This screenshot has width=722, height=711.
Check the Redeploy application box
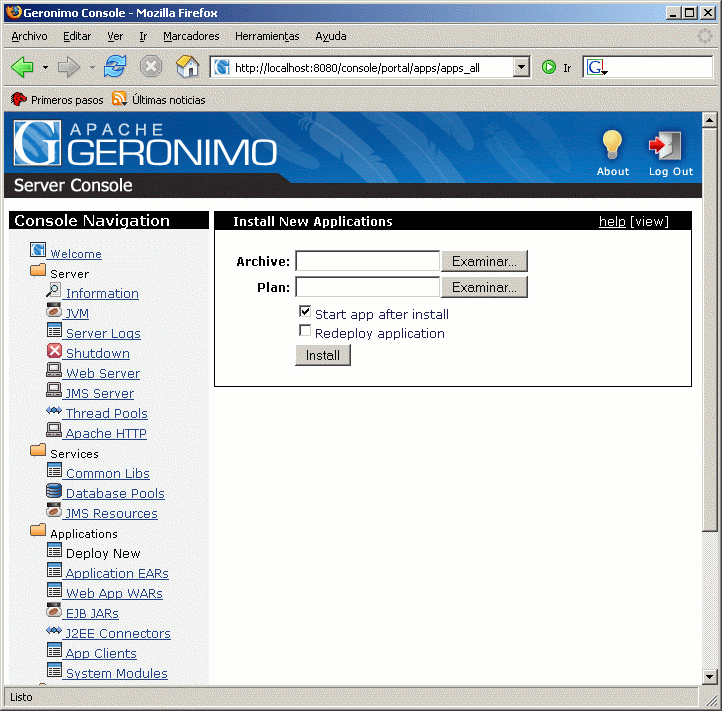click(305, 331)
